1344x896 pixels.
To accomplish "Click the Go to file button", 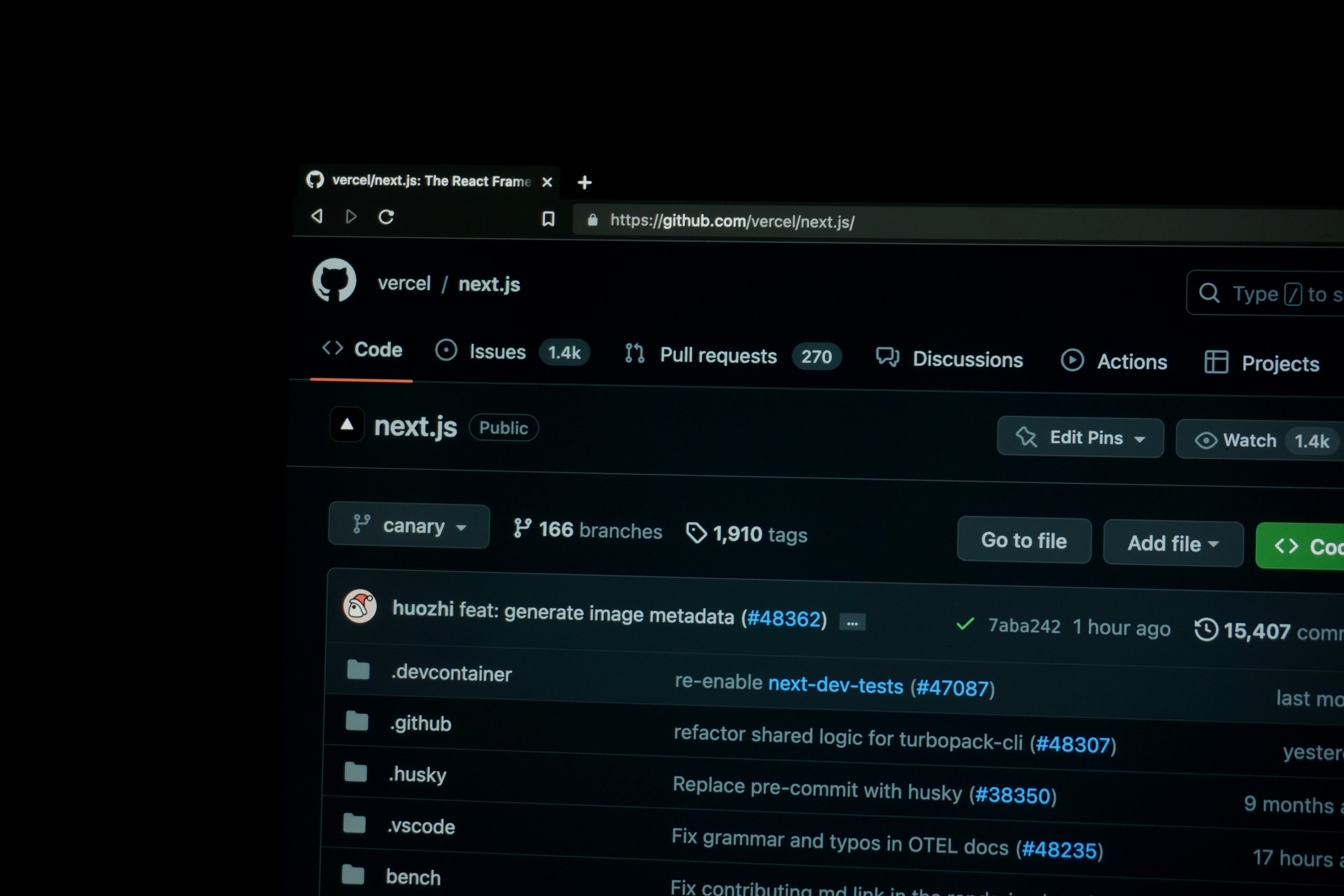I will click(1023, 541).
